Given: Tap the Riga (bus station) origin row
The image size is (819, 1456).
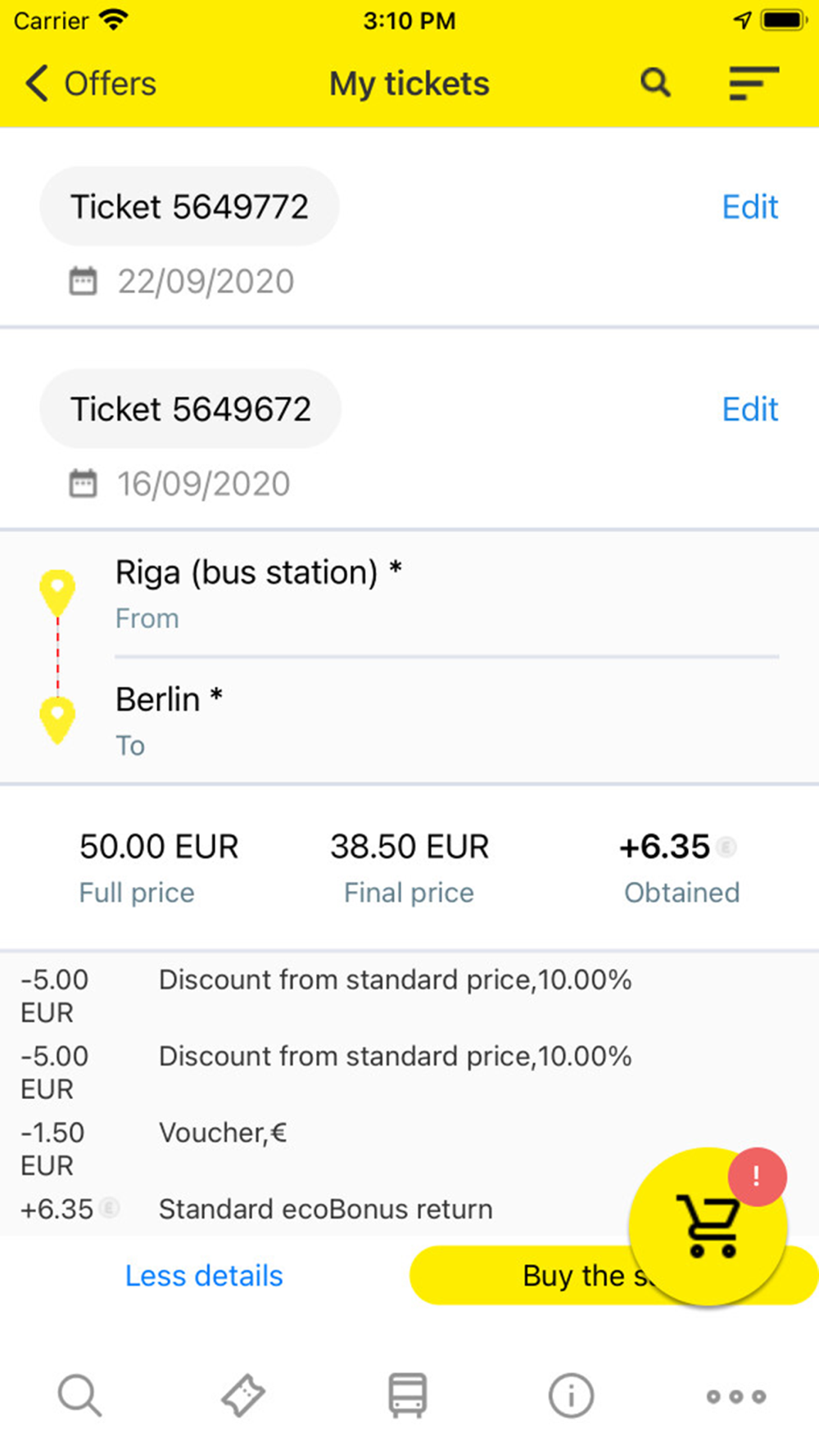Looking at the screenshot, I should click(x=258, y=591).
